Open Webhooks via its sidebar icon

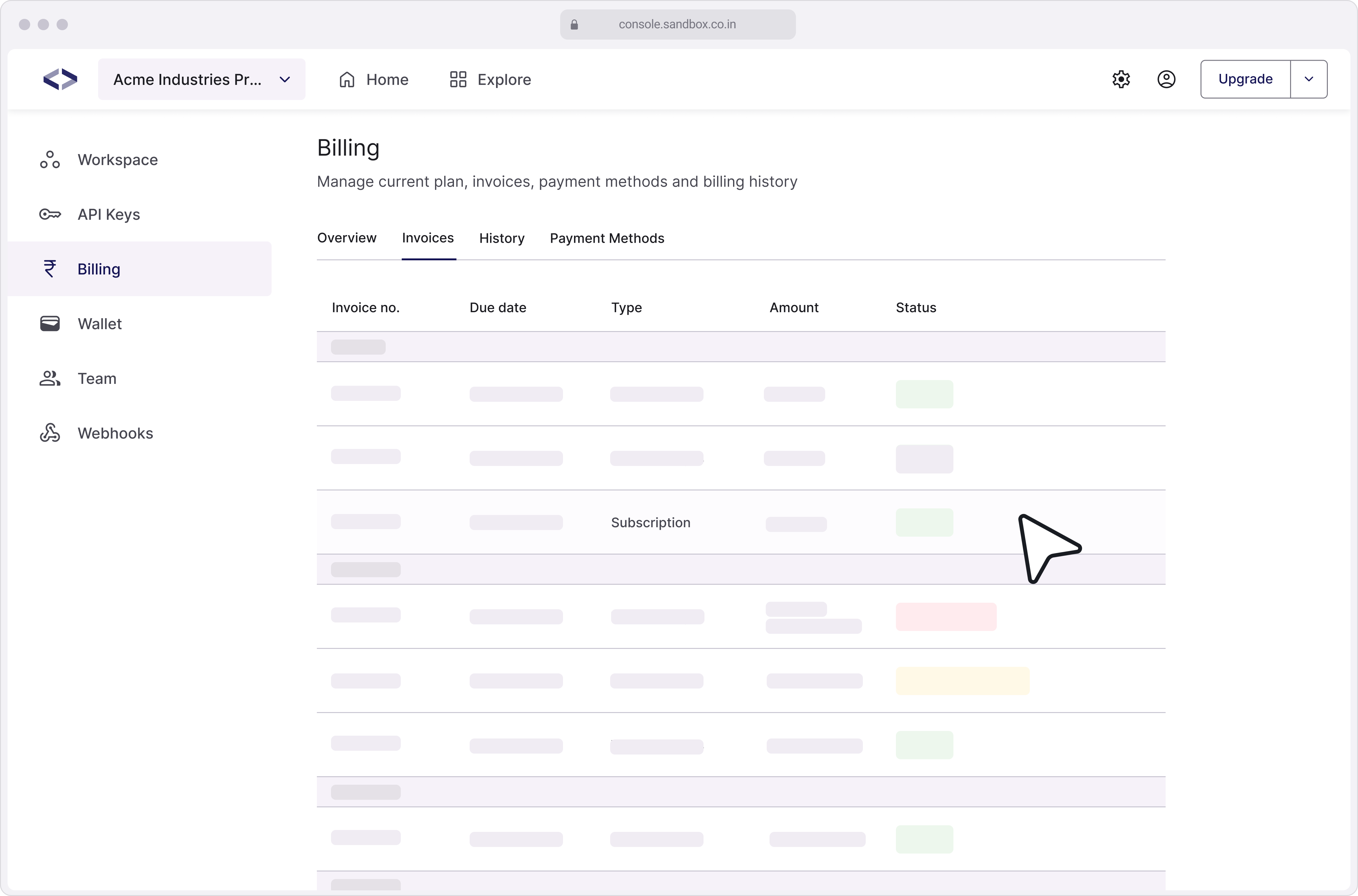(50, 433)
